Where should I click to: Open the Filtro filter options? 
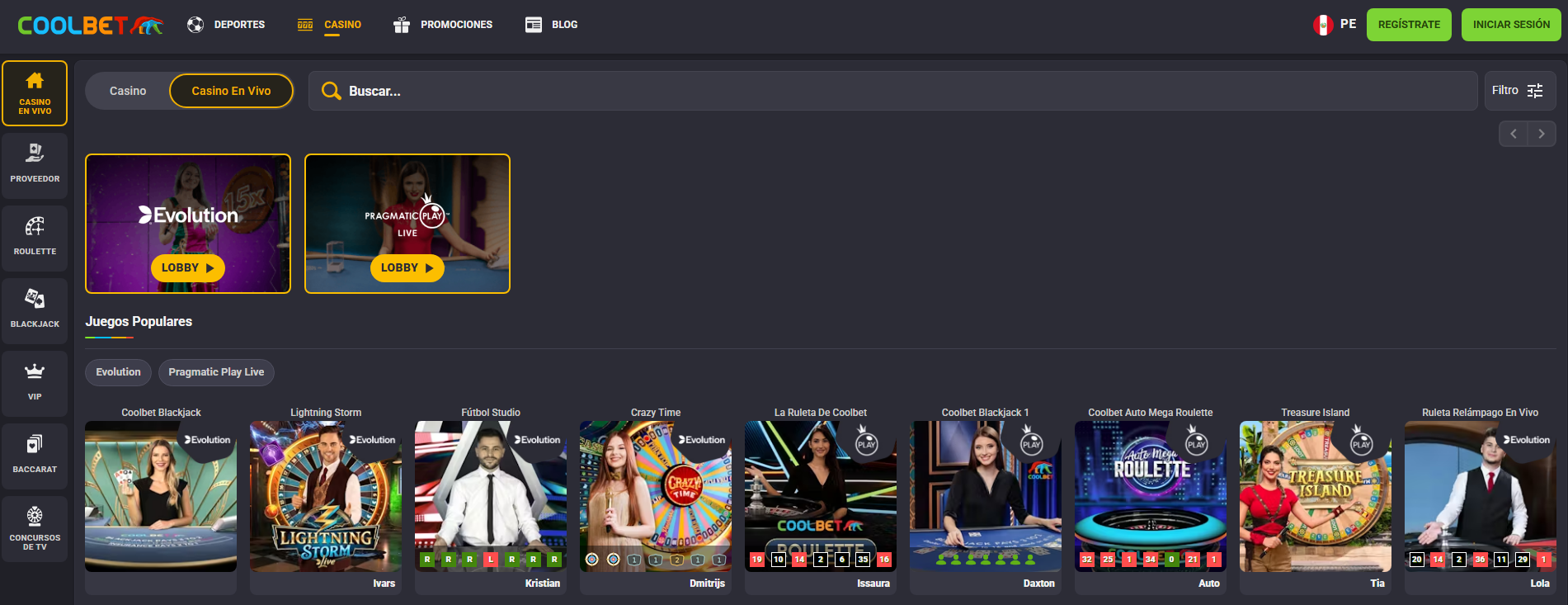point(1517,91)
